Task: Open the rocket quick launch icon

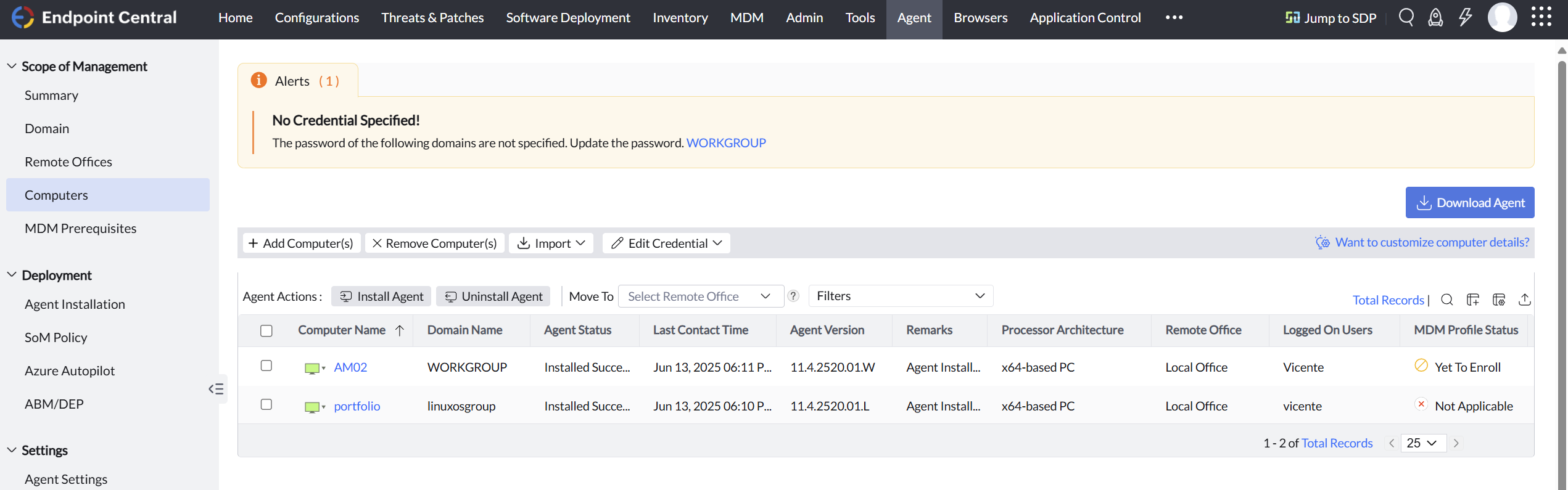Action: [x=1435, y=17]
